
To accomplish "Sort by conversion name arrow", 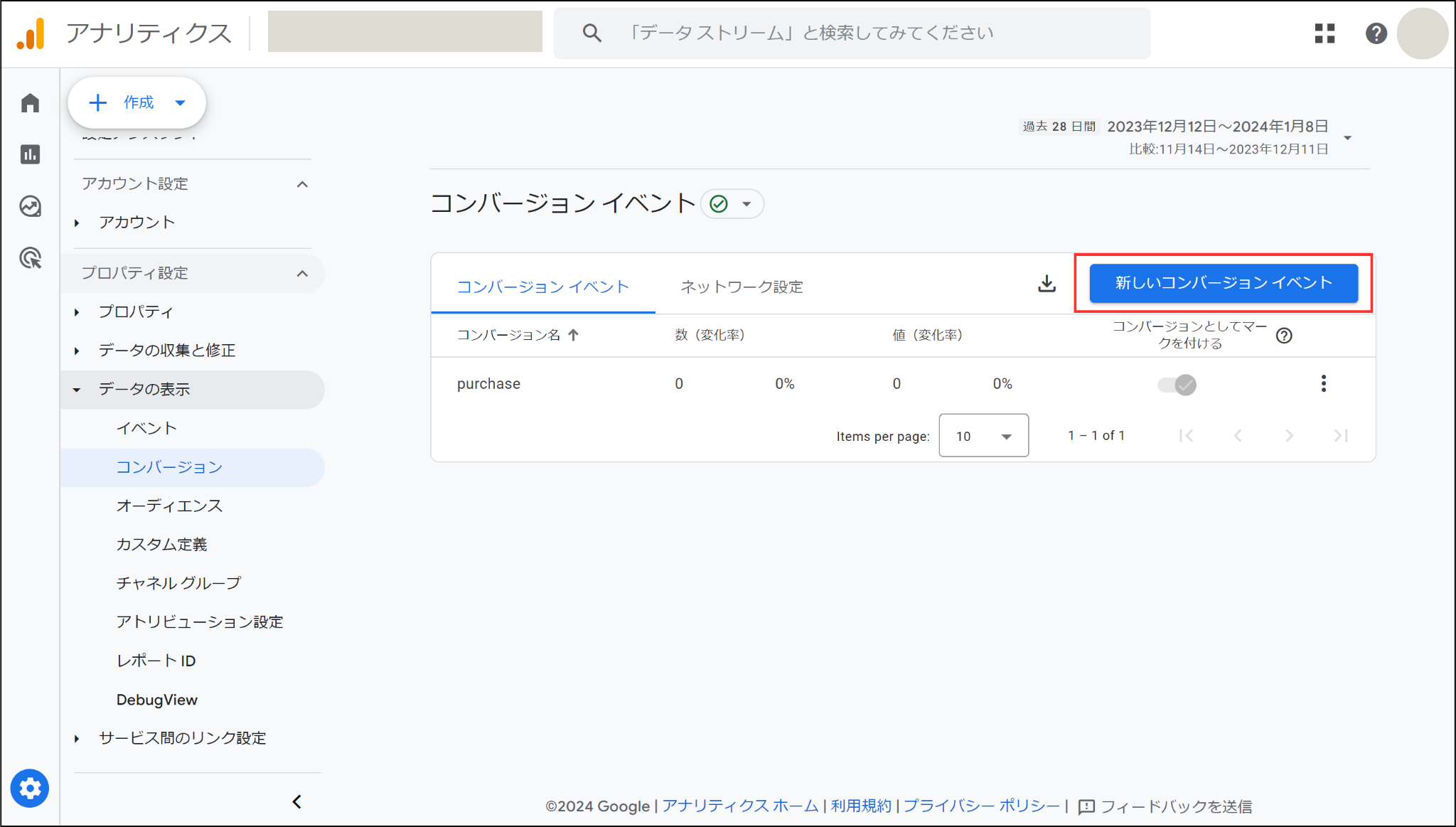I will 574,335.
